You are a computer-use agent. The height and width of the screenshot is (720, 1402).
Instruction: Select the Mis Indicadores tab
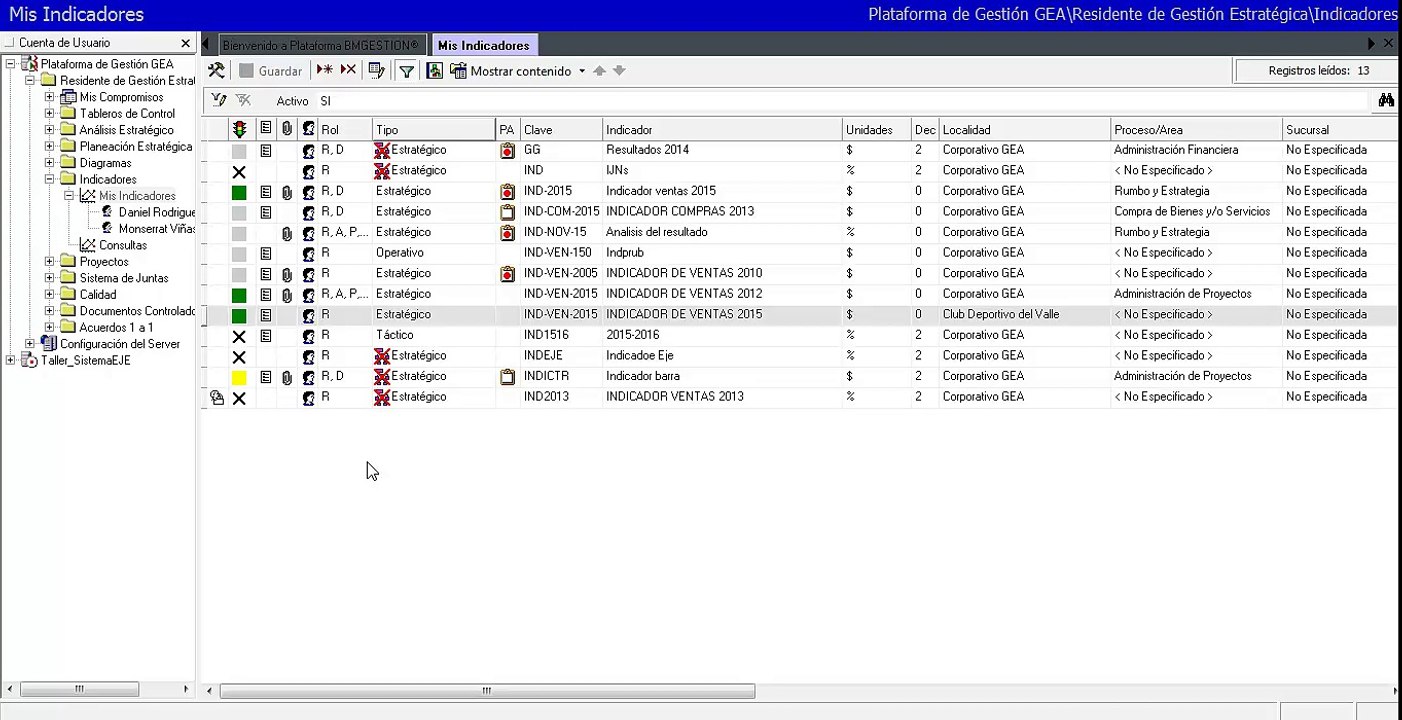(x=484, y=45)
